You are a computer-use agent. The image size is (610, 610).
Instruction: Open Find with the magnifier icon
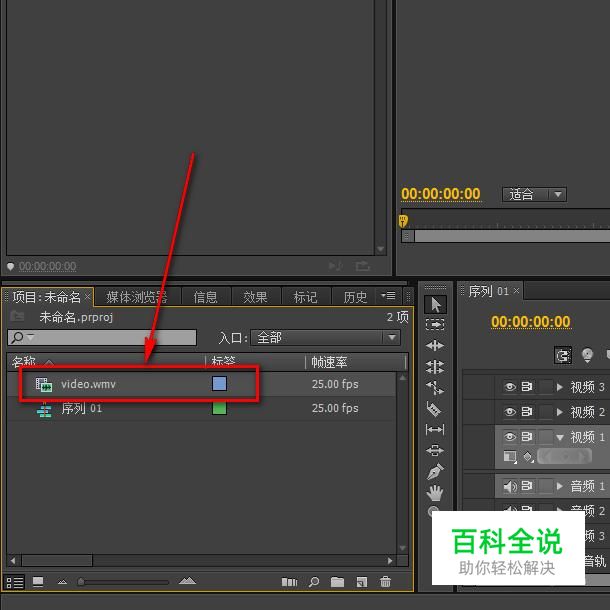click(x=314, y=582)
